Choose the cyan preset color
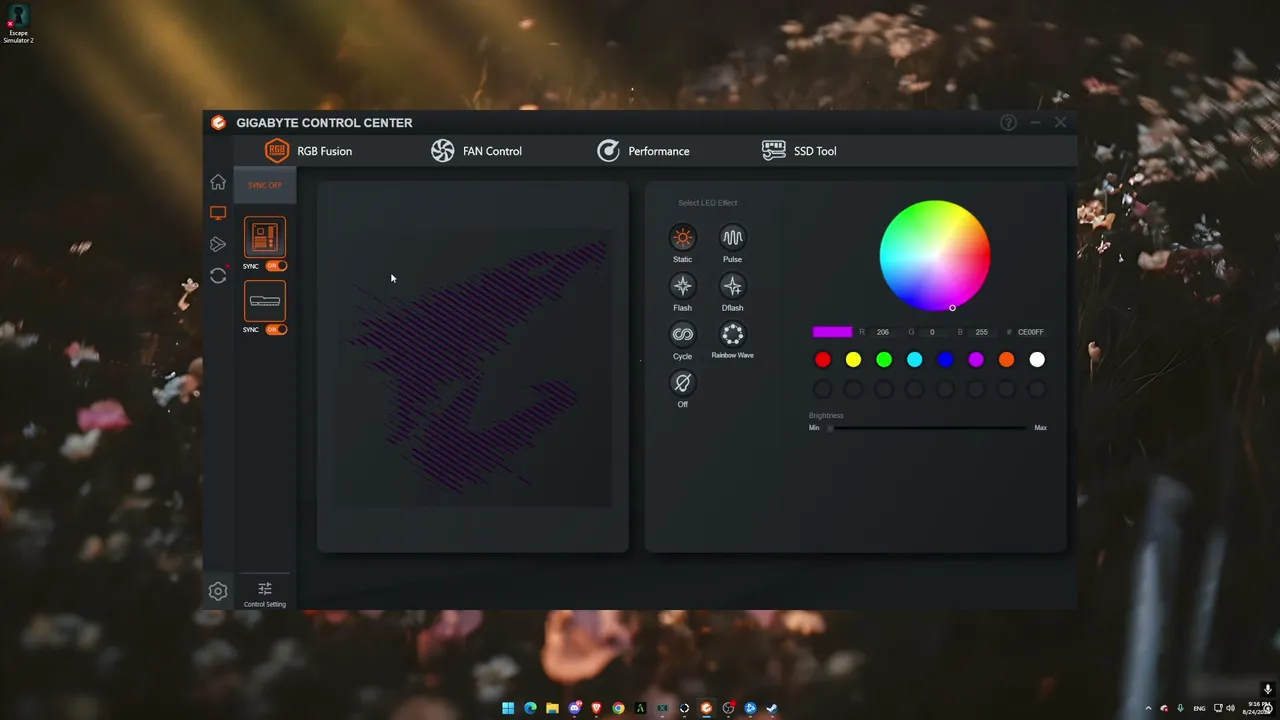This screenshot has width=1280, height=720. tap(915, 360)
